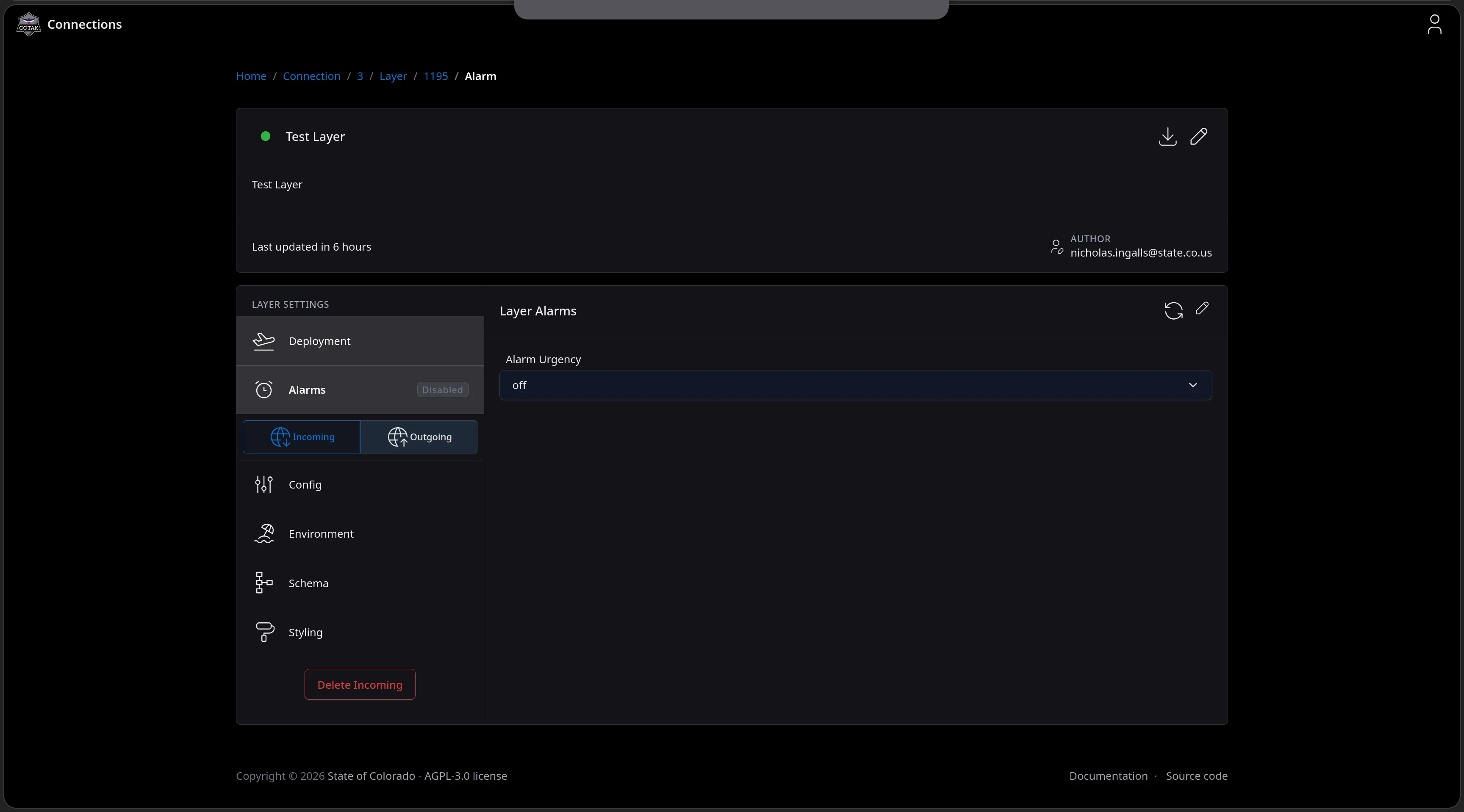Open the Layer breadcrumb link

[393, 76]
